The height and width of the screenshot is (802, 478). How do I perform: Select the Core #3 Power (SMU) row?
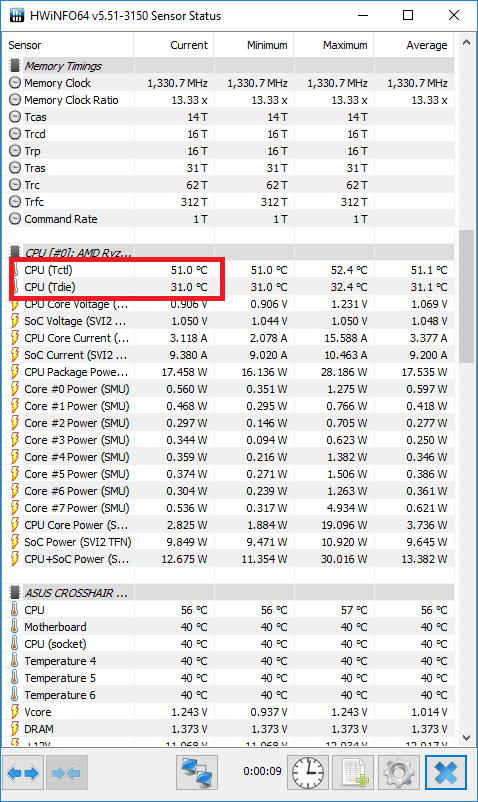coord(229,440)
